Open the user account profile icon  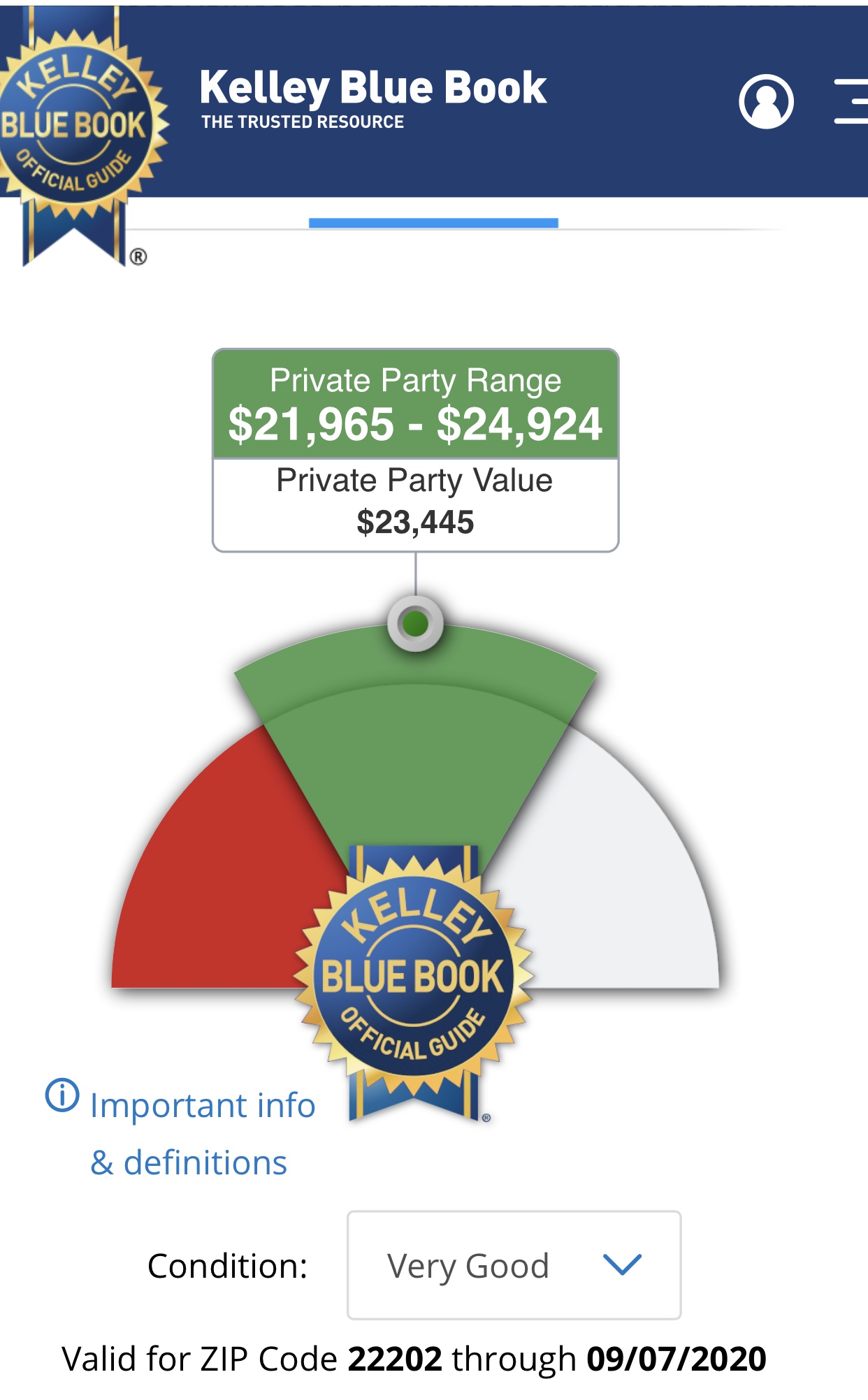[766, 102]
